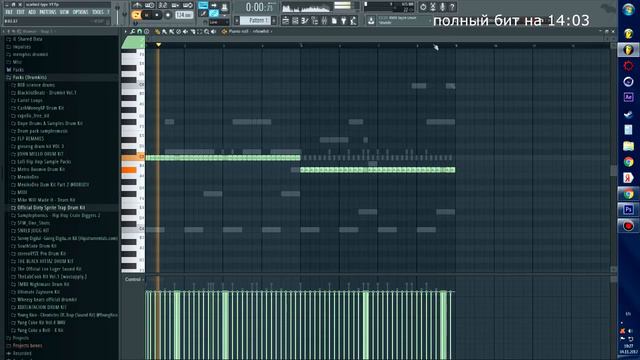Select the Draw pencil tool in piano roll
This screenshot has height=360, width=640.
(158, 31)
